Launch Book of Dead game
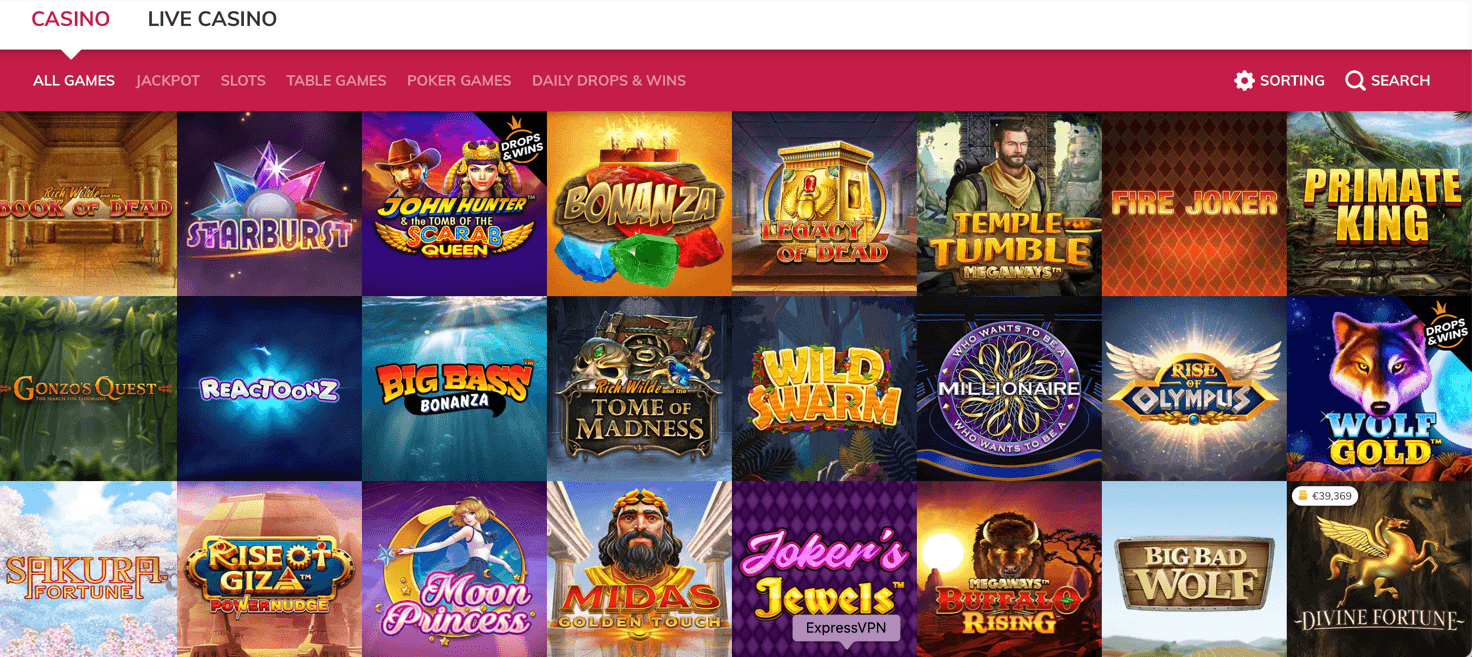Screen dimensions: 1472x657 tap(88, 204)
